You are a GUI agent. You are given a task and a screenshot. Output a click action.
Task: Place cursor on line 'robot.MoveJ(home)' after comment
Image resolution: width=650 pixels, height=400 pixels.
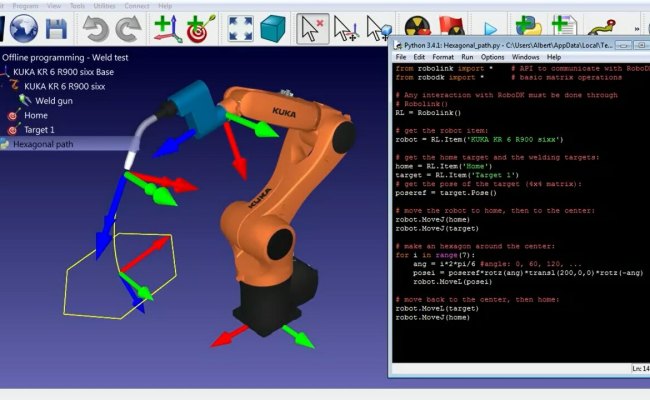pos(432,220)
